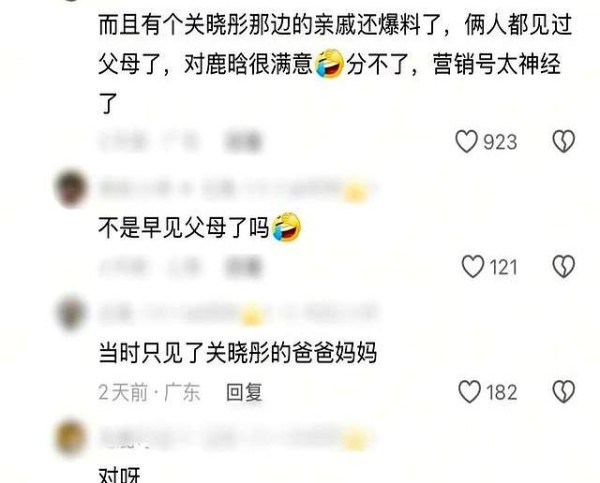This screenshot has width=600, height=483.
Task: Tap the broken-heart dislike beside 923
Action: (x=564, y=142)
